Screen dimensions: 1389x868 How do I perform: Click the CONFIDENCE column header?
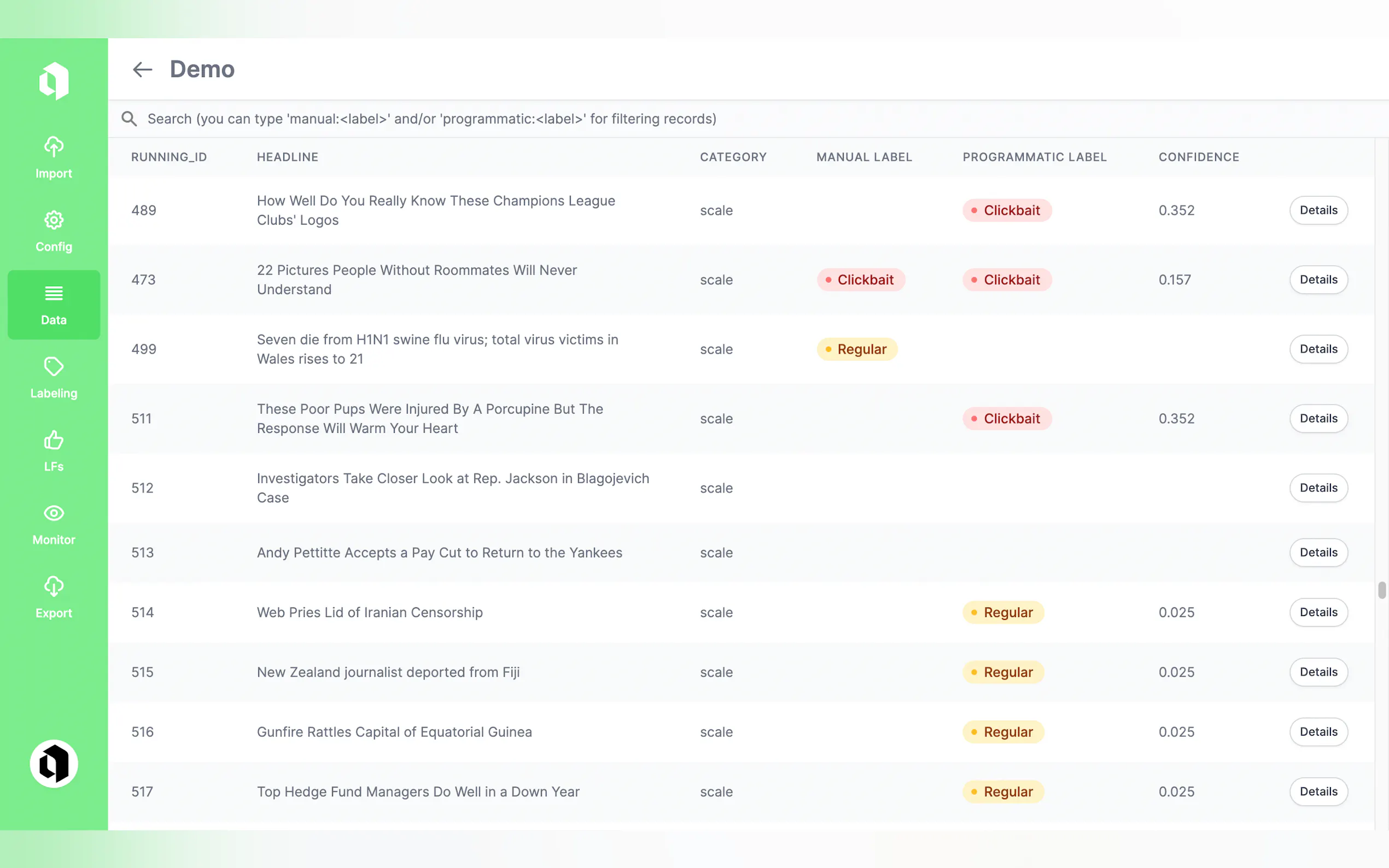tap(1198, 157)
